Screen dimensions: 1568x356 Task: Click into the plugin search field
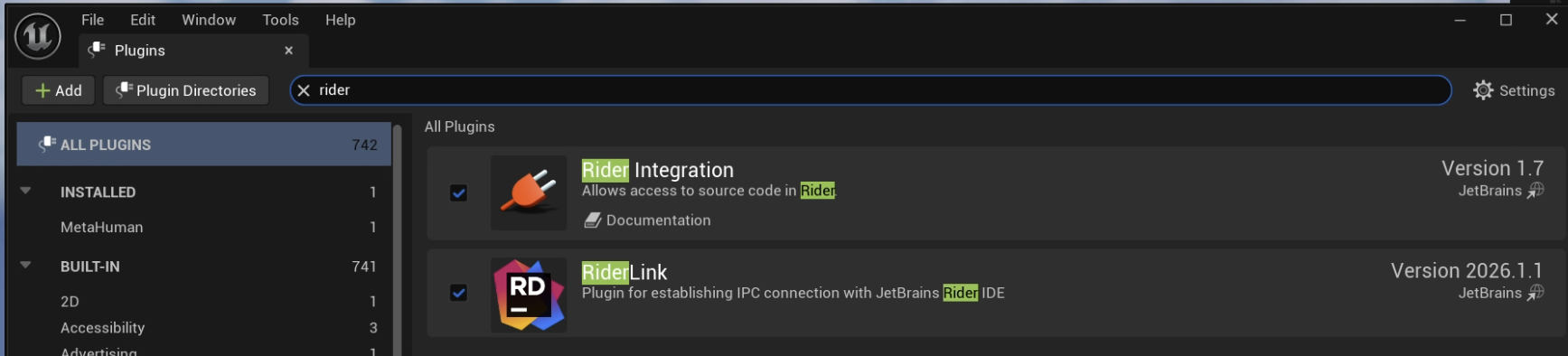(x=870, y=90)
